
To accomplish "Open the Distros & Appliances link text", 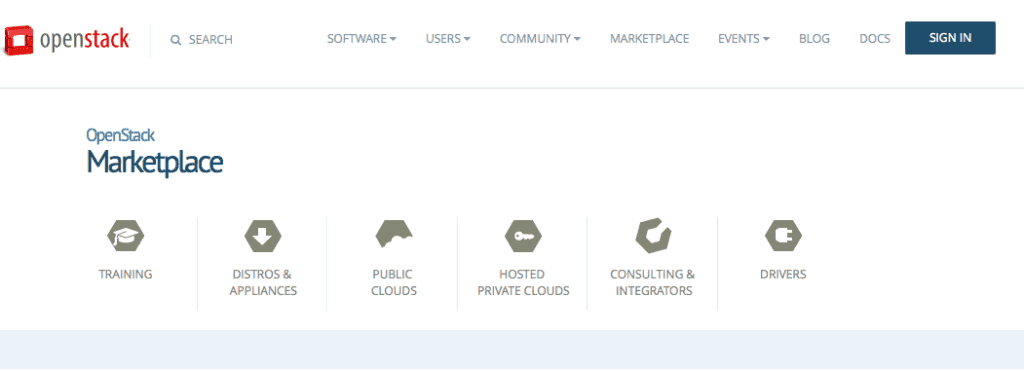I will 263,282.
